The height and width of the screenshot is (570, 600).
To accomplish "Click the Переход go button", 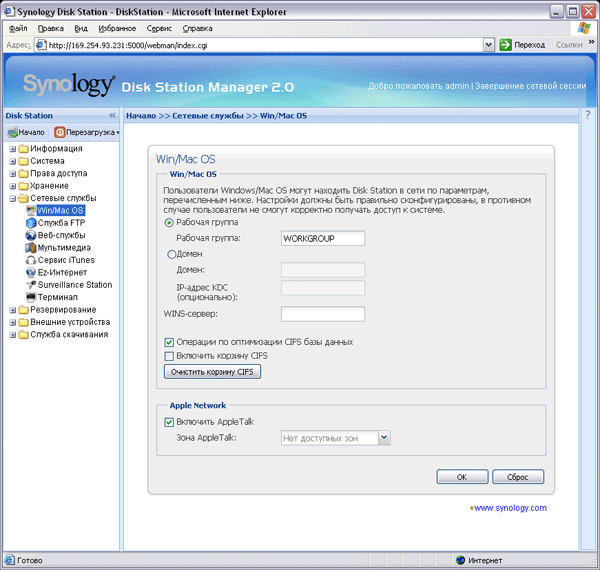I will [x=522, y=45].
